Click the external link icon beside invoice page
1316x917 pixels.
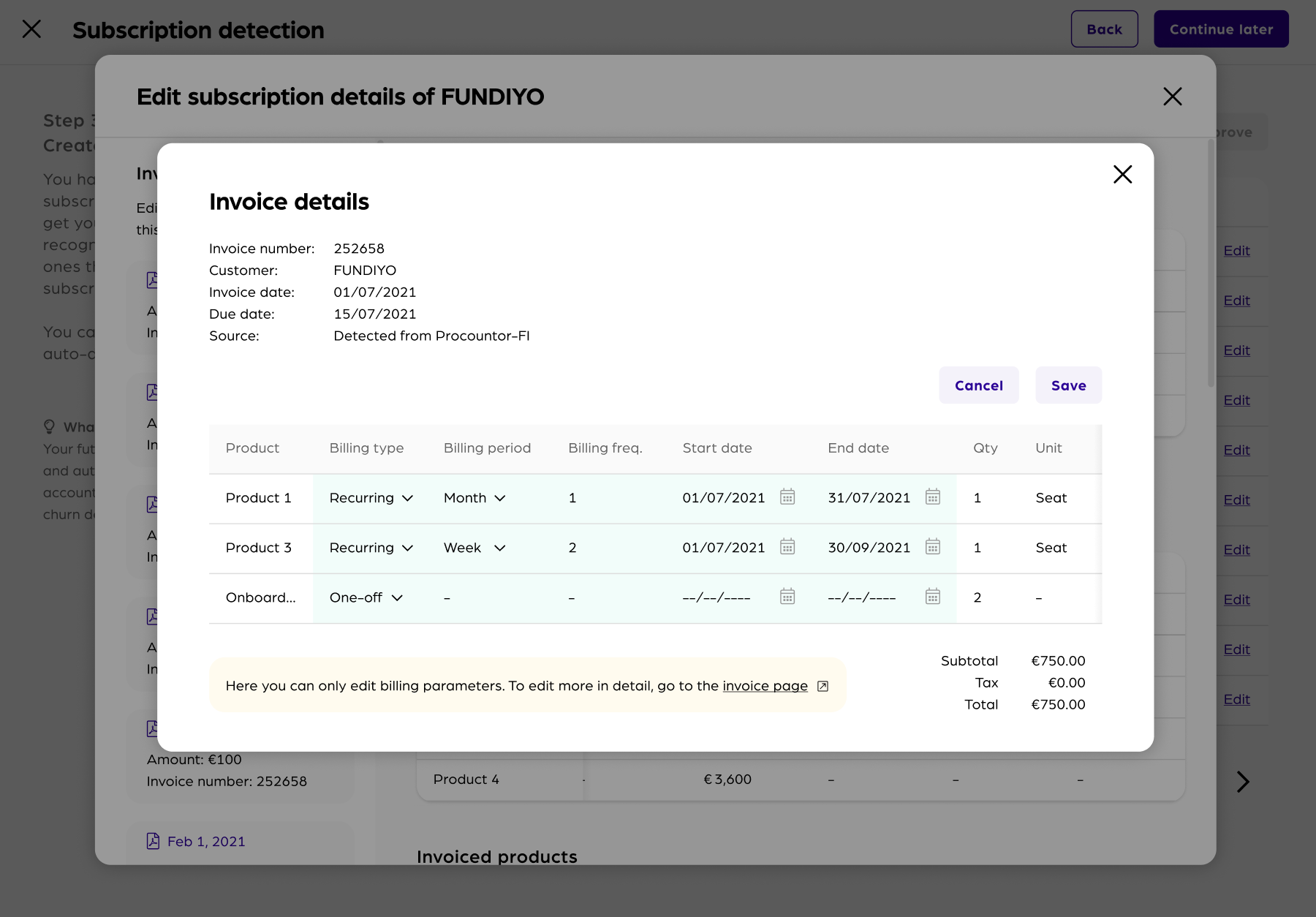click(822, 686)
